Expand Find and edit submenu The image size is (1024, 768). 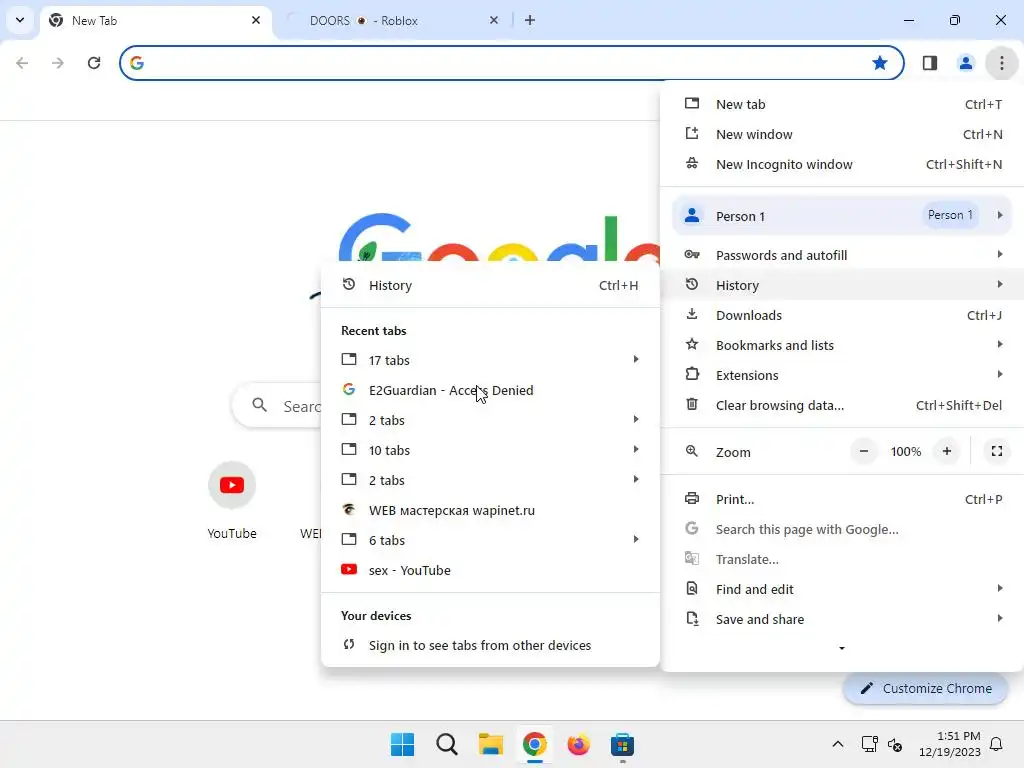842,590
